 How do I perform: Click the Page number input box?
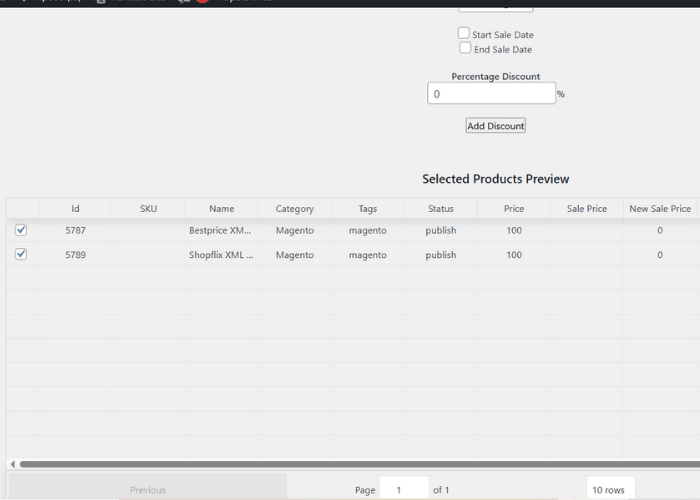404,489
